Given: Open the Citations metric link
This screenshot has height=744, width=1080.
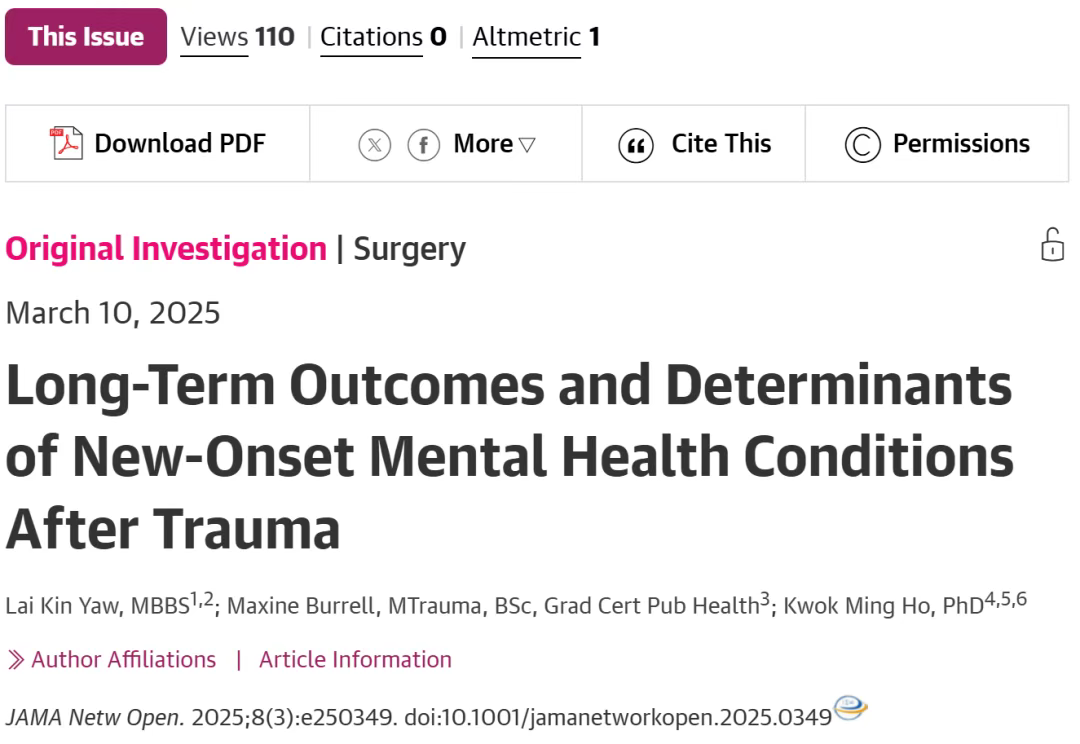Looking at the screenshot, I should click(x=384, y=37).
